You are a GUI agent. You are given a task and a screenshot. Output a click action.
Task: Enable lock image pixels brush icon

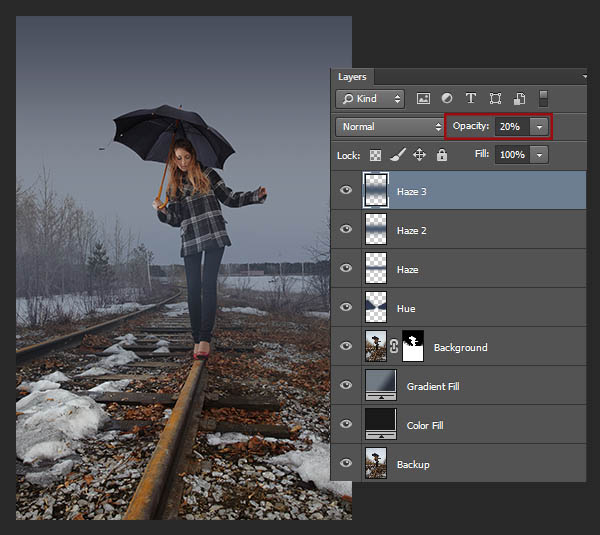click(397, 155)
